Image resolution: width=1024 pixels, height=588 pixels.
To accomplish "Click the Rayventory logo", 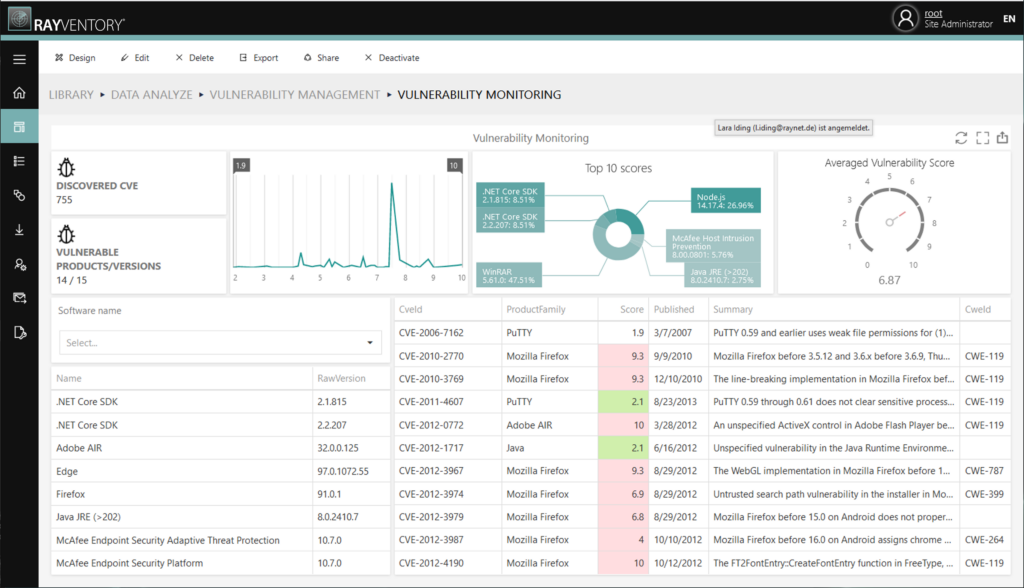I will pos(67,20).
